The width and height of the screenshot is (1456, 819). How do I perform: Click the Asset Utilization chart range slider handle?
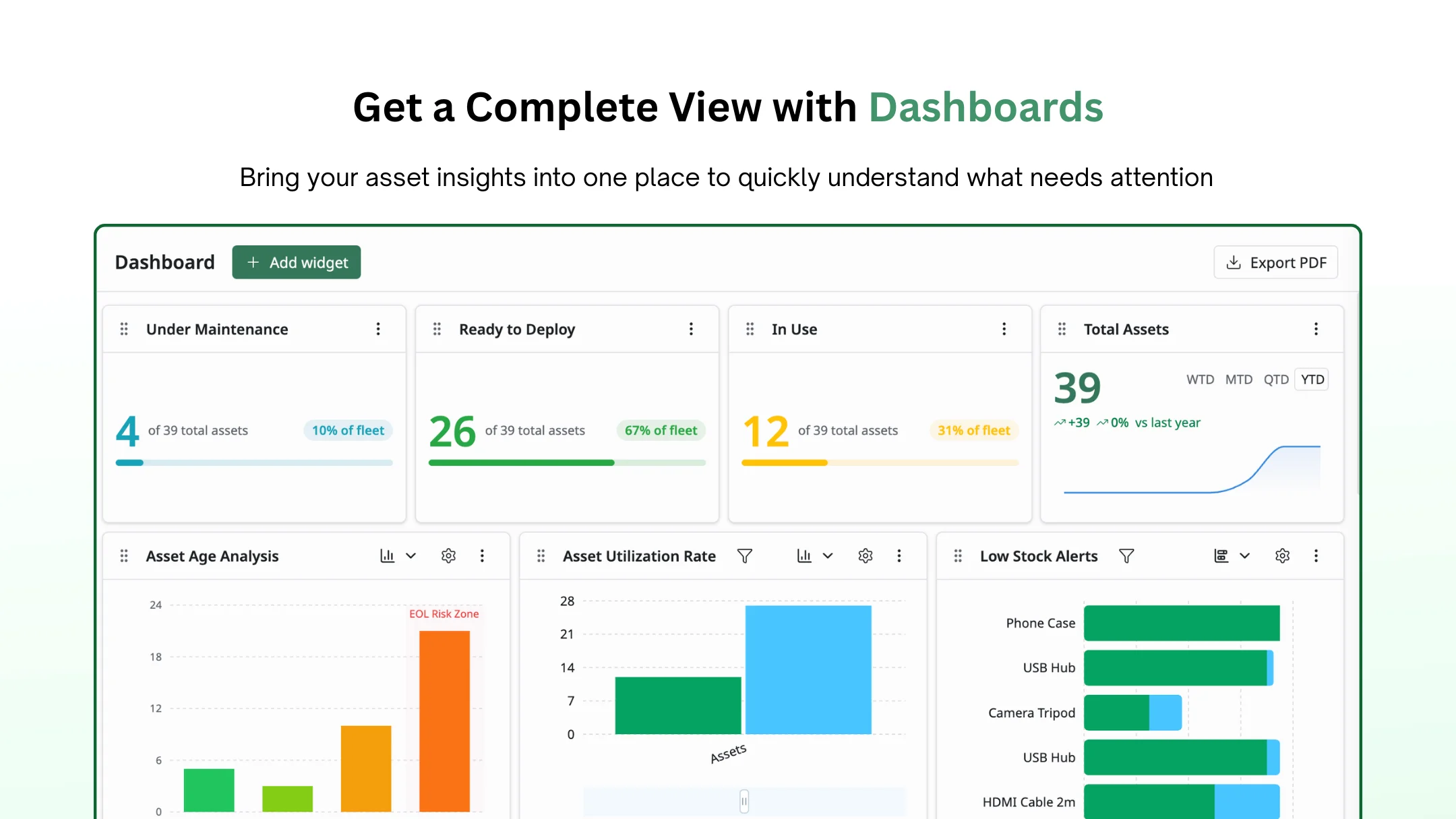coord(744,801)
